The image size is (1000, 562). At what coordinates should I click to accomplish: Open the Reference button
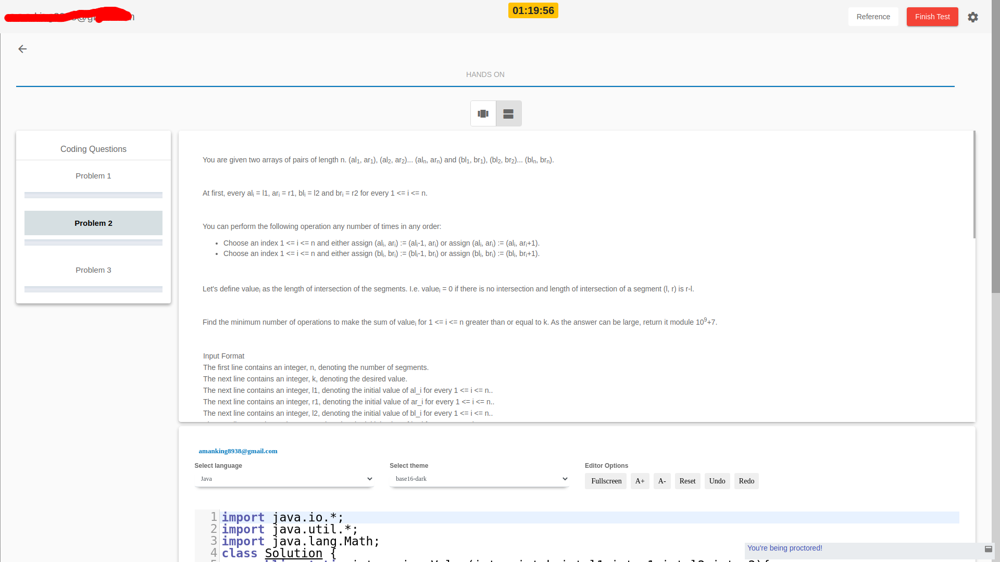(872, 17)
